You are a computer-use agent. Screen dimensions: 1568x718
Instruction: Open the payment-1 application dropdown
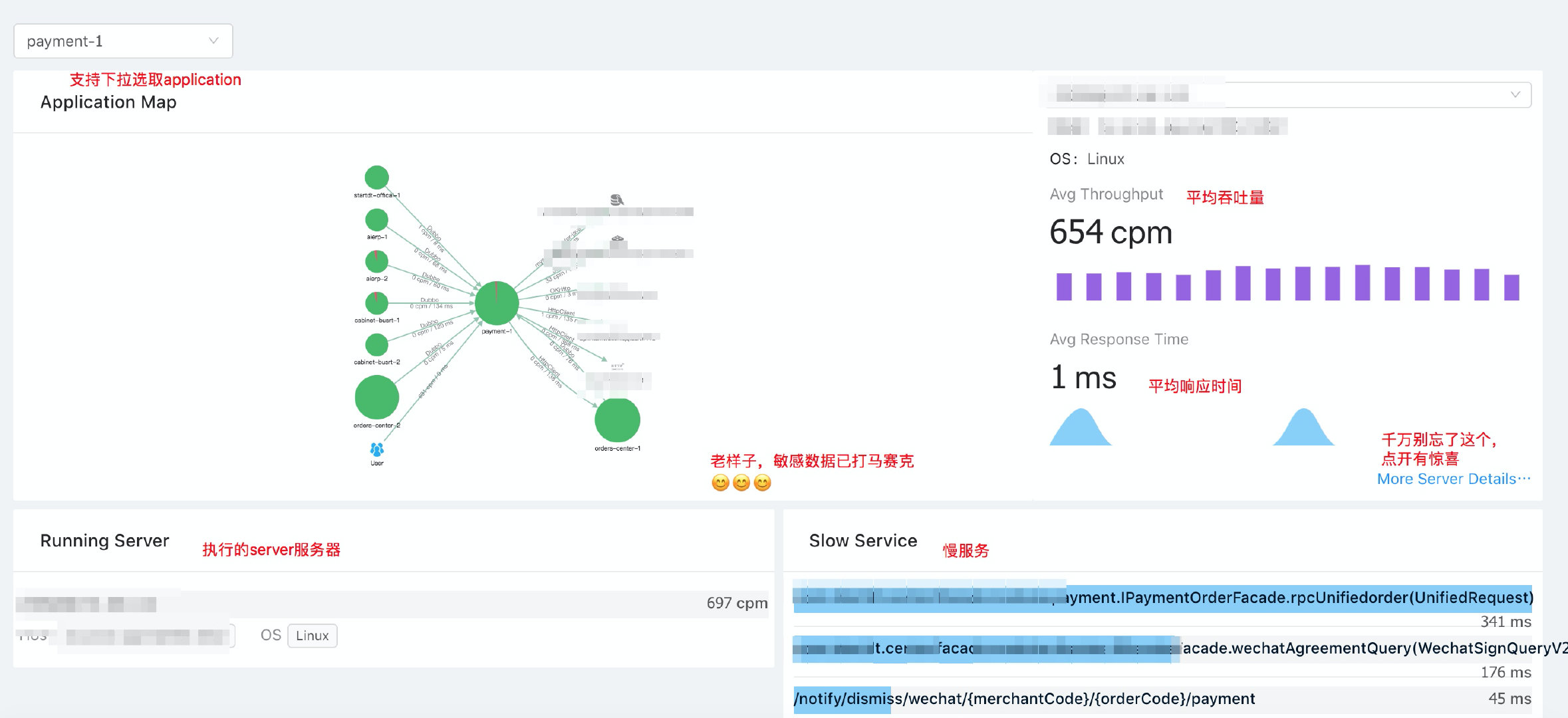tap(123, 41)
